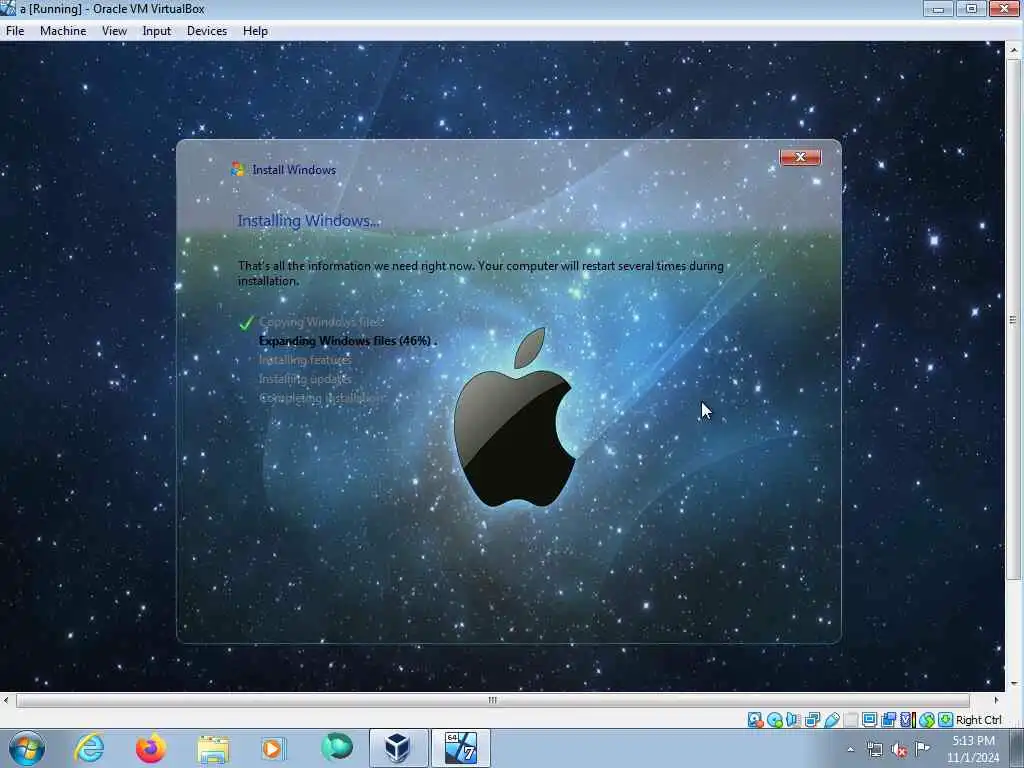
Task: Click the optical disk status icon
Action: (x=775, y=720)
